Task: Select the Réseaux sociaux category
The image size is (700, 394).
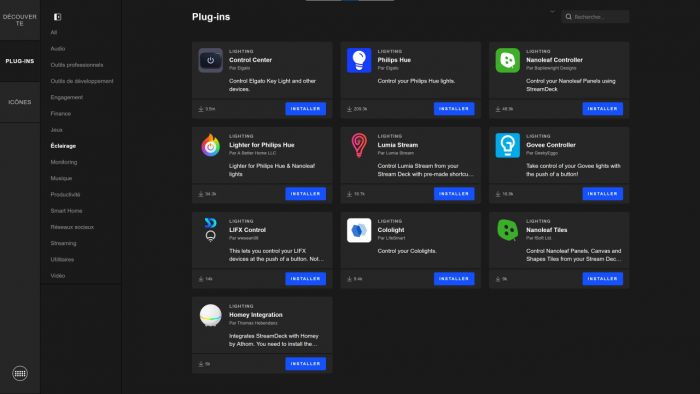Action: 72,227
